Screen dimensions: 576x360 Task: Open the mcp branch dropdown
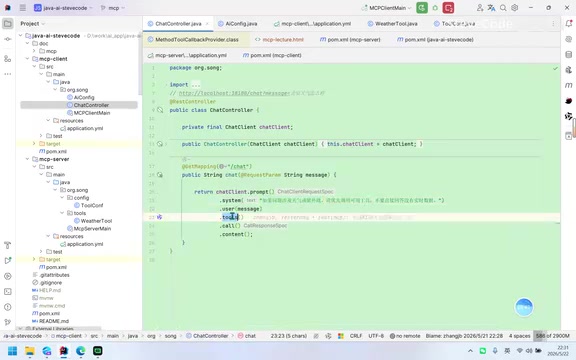pos(113,8)
